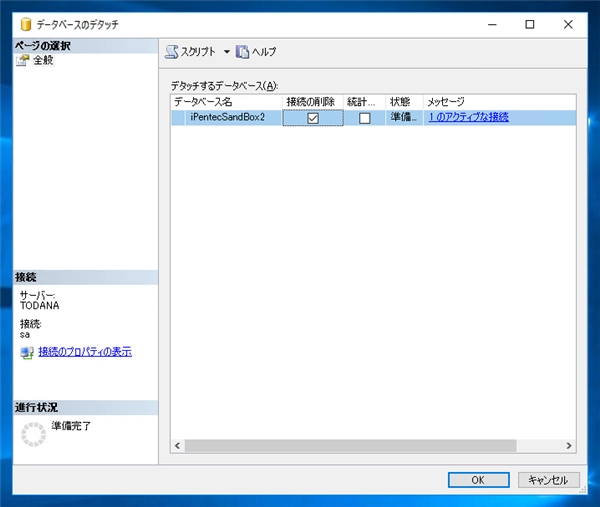Select the iPentecSandBox2 database name cell
The height and width of the screenshot is (507, 600).
[x=234, y=117]
